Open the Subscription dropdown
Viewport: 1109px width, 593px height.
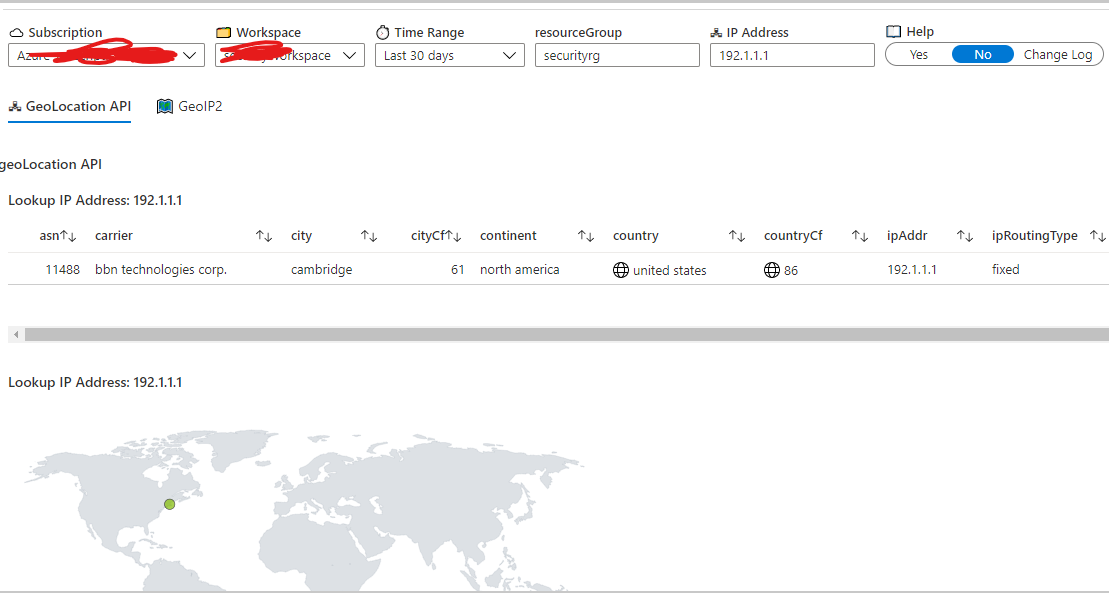click(106, 55)
